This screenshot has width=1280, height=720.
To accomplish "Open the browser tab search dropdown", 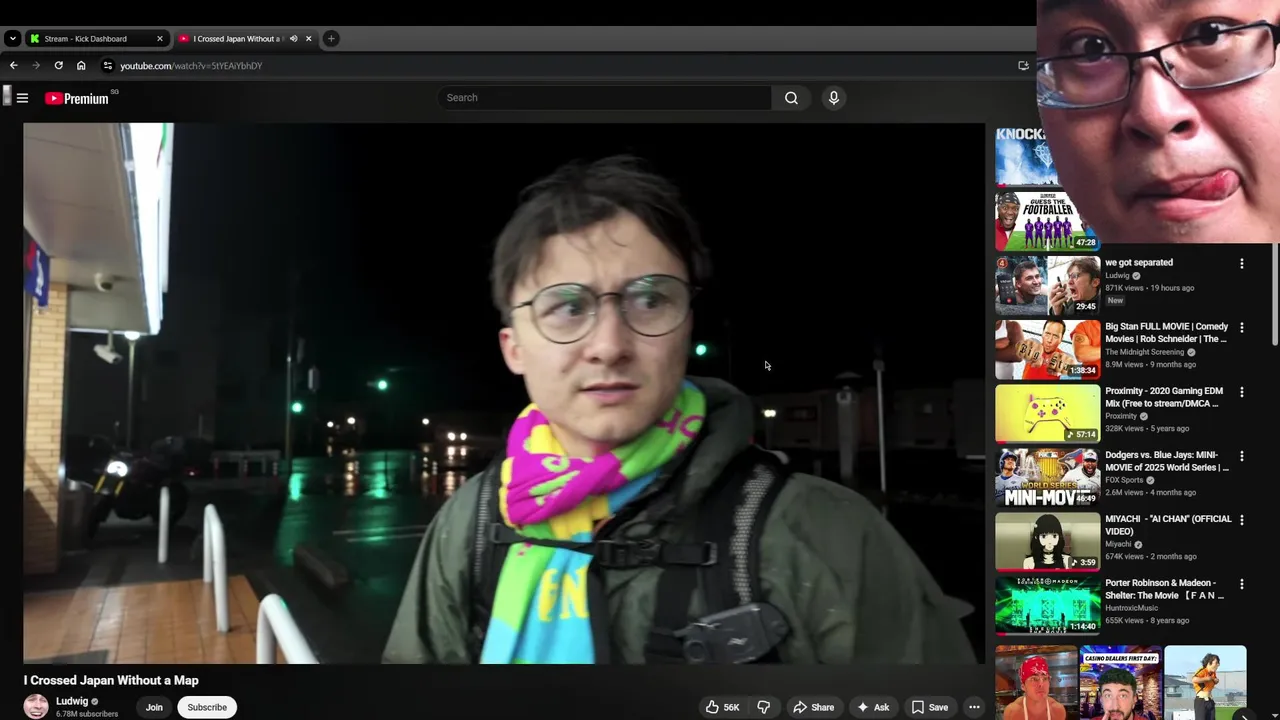I will click(12, 39).
